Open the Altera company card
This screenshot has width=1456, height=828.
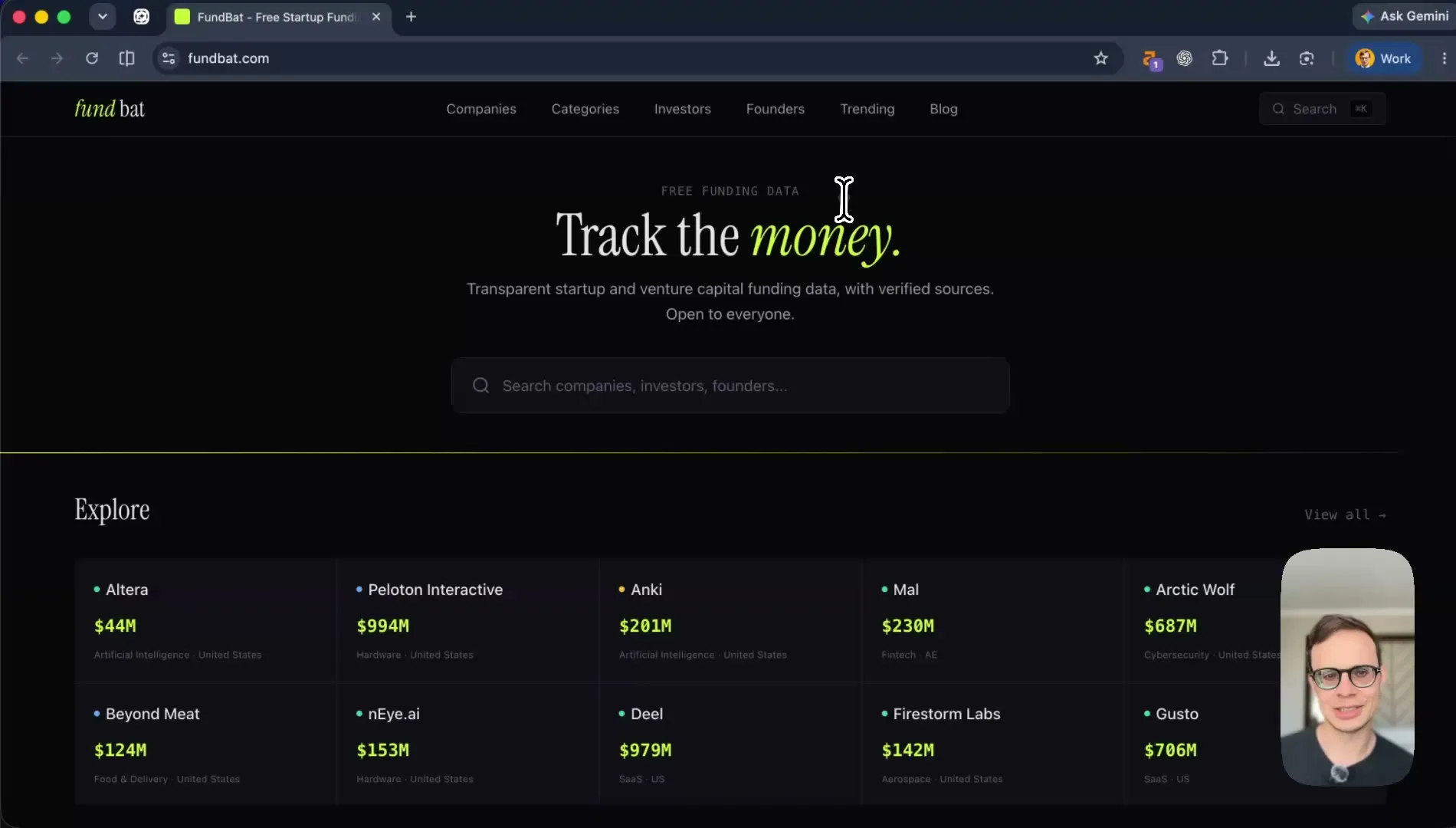pyautogui.click(x=205, y=620)
